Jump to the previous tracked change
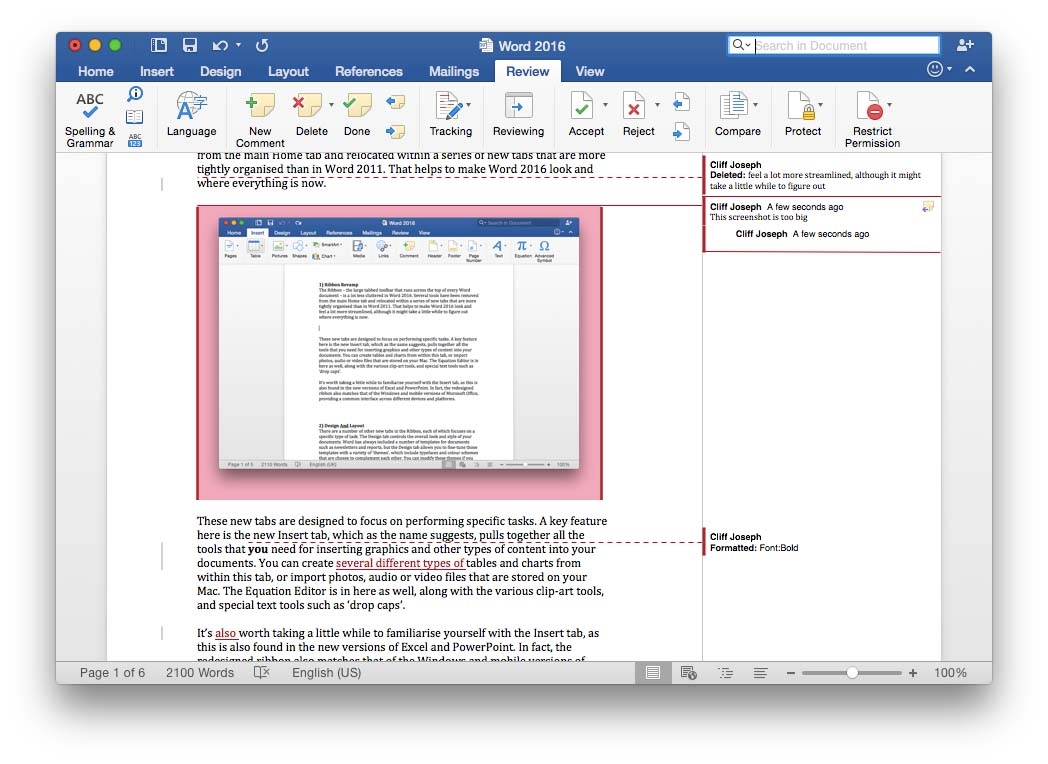The height and width of the screenshot is (764, 1048). point(681,102)
